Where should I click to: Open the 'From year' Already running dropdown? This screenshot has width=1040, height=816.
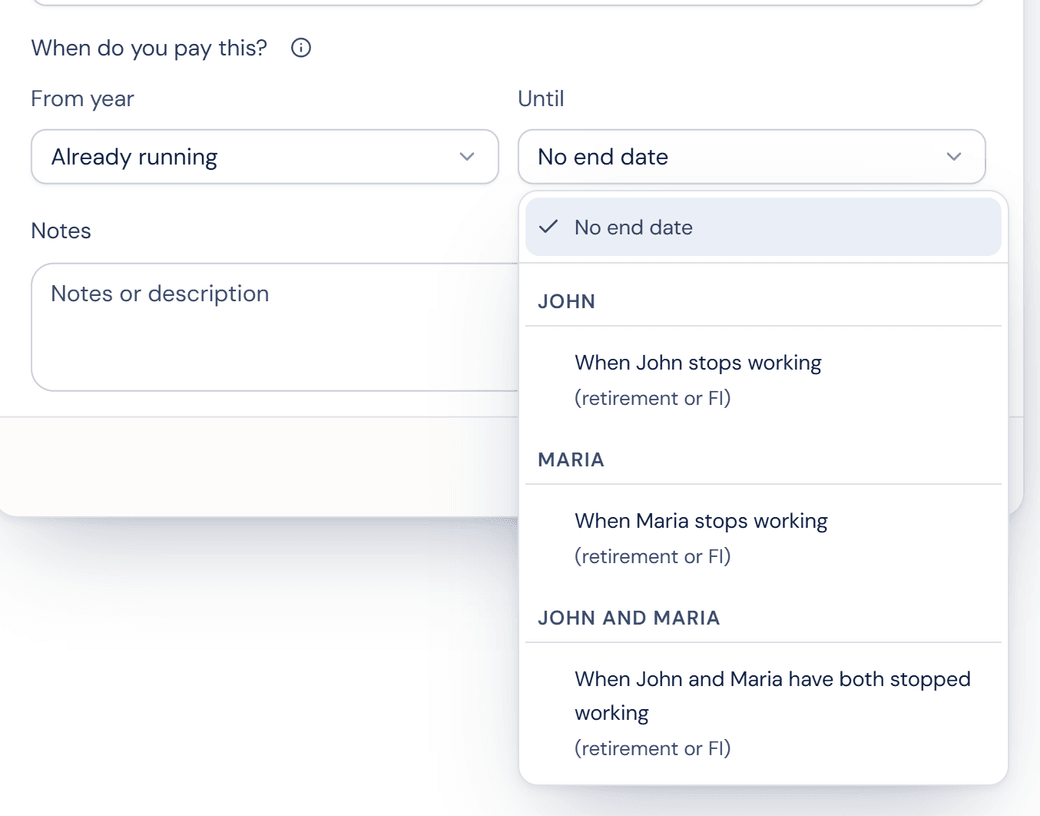(x=265, y=157)
